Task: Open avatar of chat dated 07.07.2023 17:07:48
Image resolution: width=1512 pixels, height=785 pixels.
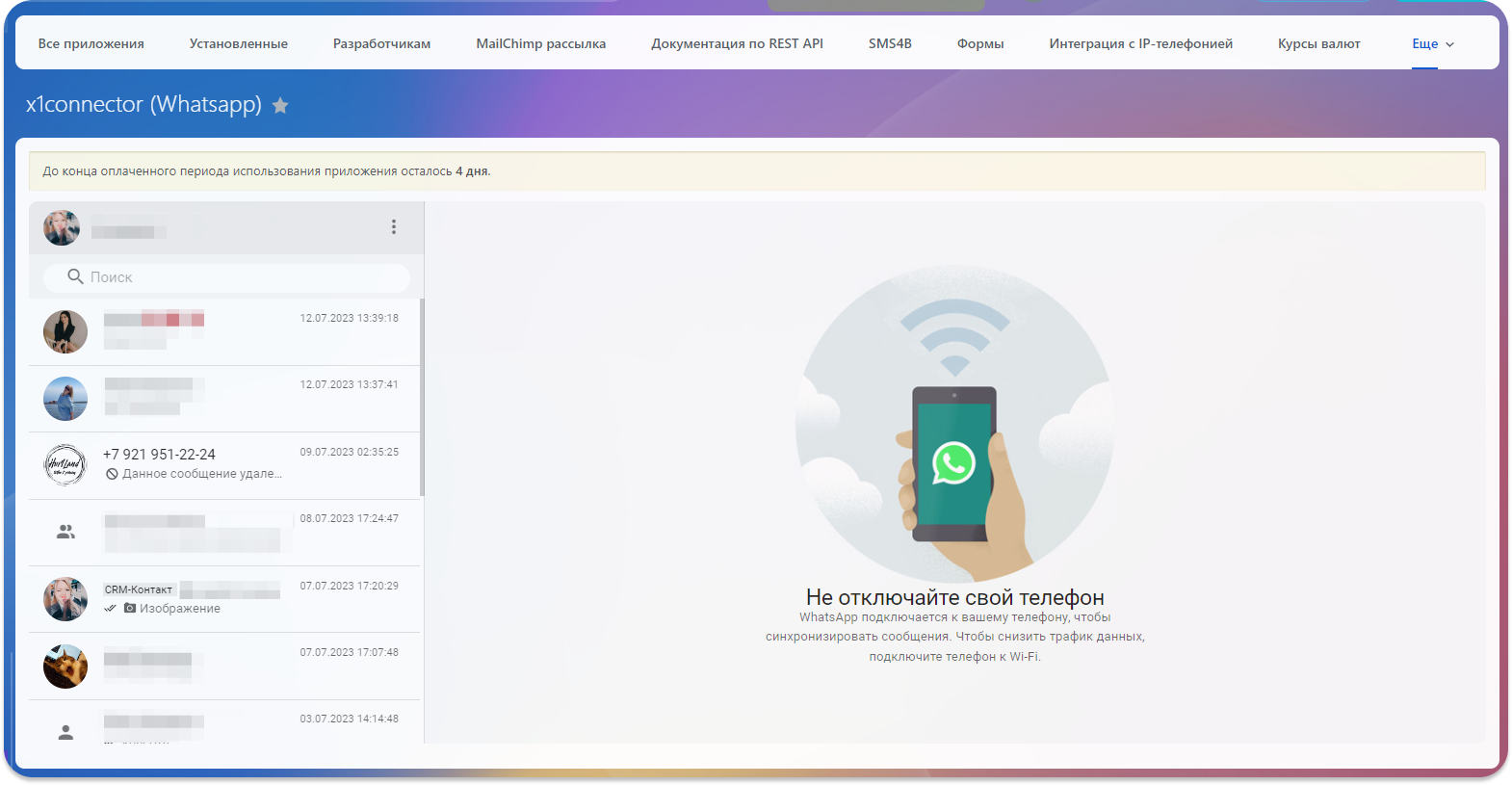Action: 65,667
